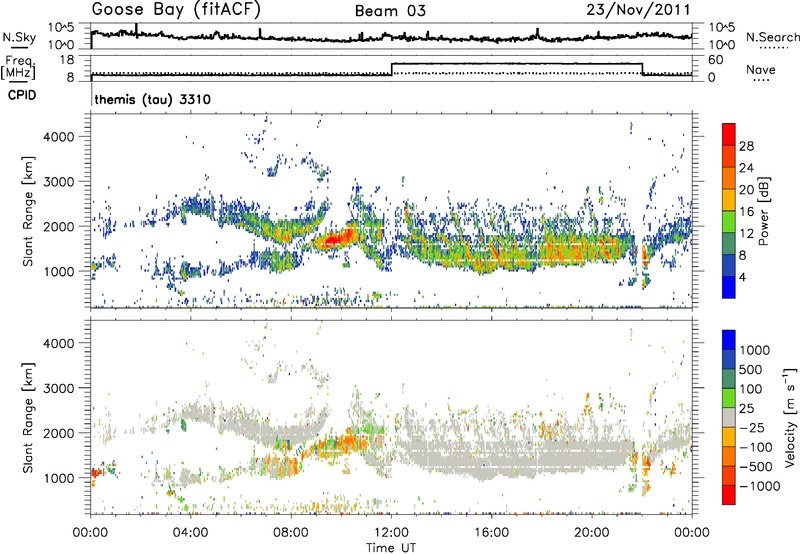The image size is (800, 554).
Task: Click the "Time UT" axis title
Action: [391, 547]
